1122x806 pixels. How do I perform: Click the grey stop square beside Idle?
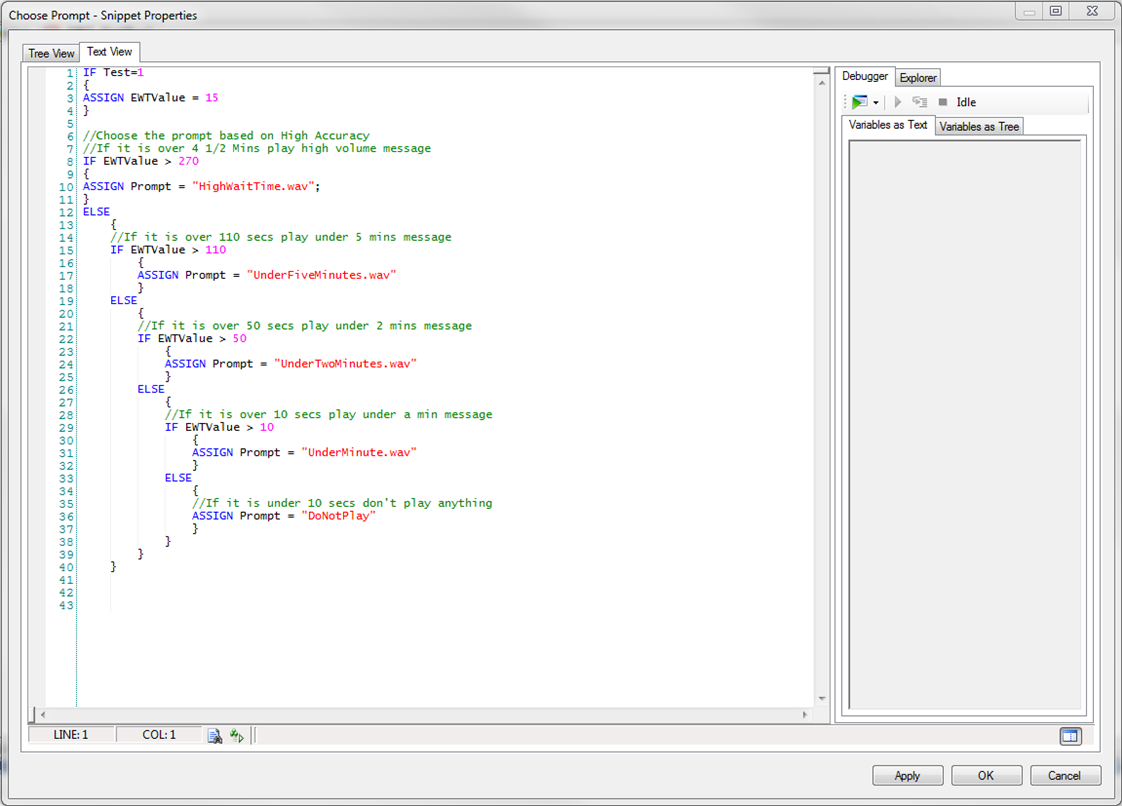coord(942,102)
